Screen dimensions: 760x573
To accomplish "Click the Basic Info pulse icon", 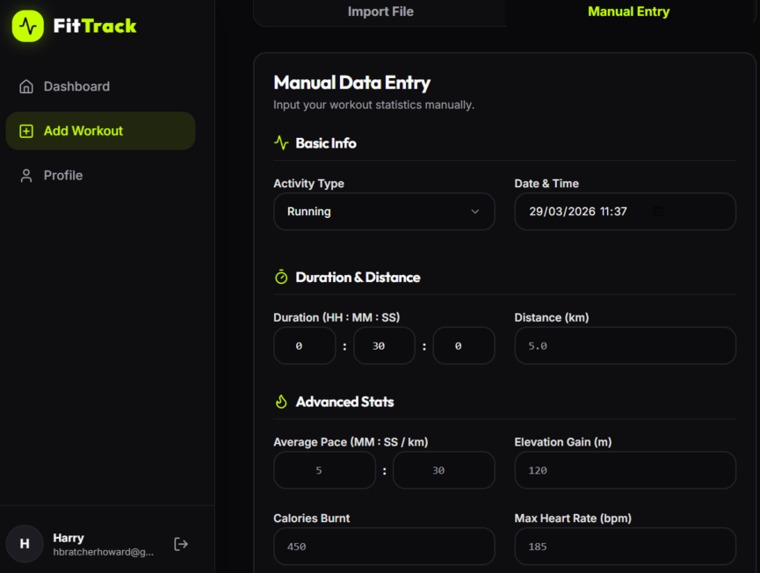I will coord(281,143).
